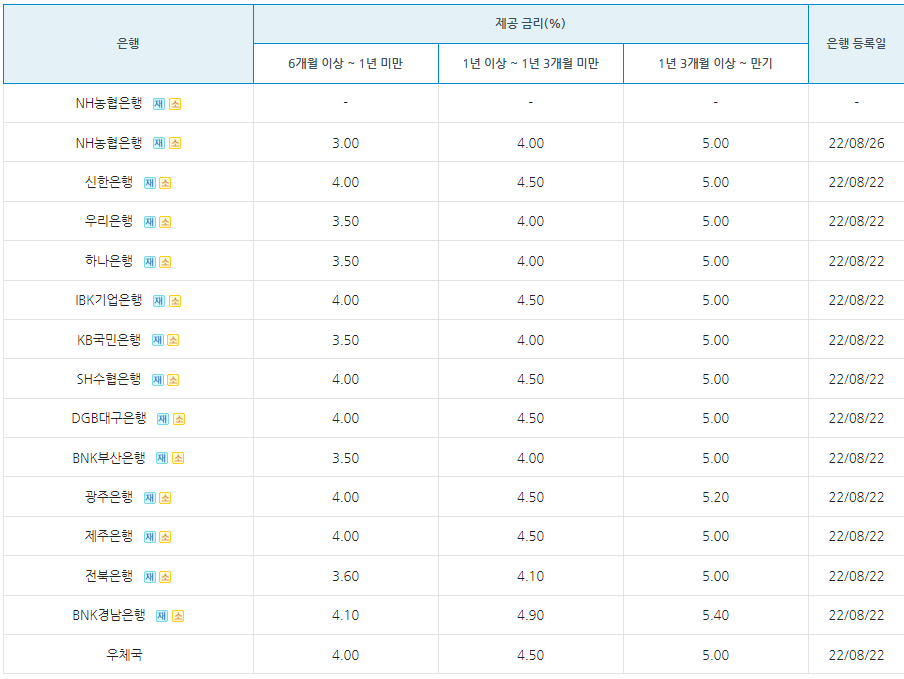
Task: Click the 22/08/26 registration date
Action: click(x=856, y=144)
